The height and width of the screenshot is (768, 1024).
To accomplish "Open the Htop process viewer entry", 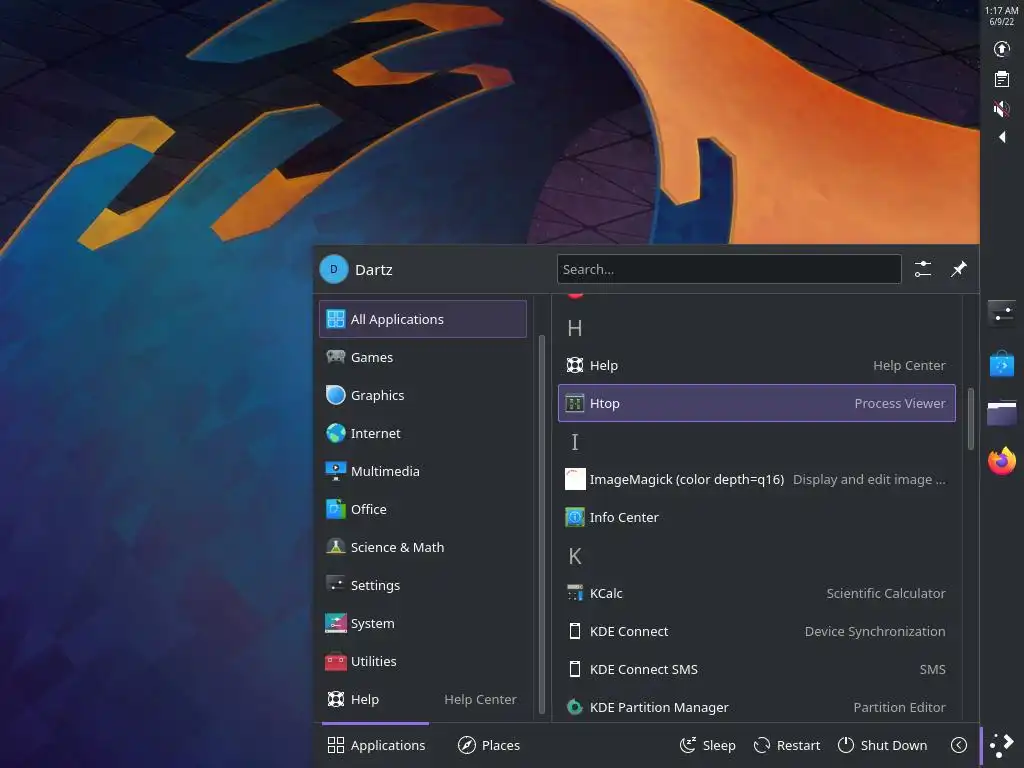I will (x=756, y=403).
